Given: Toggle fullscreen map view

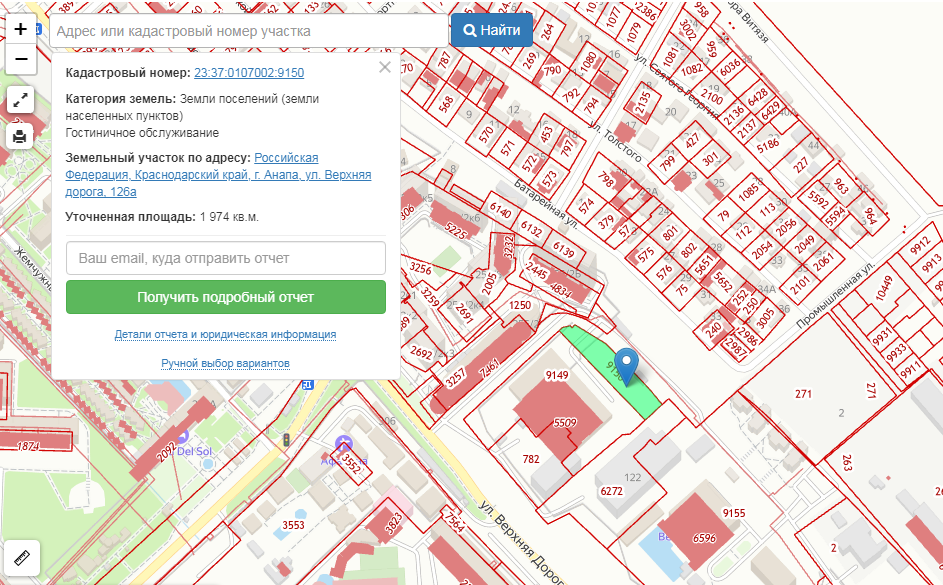Looking at the screenshot, I should coord(20,99).
